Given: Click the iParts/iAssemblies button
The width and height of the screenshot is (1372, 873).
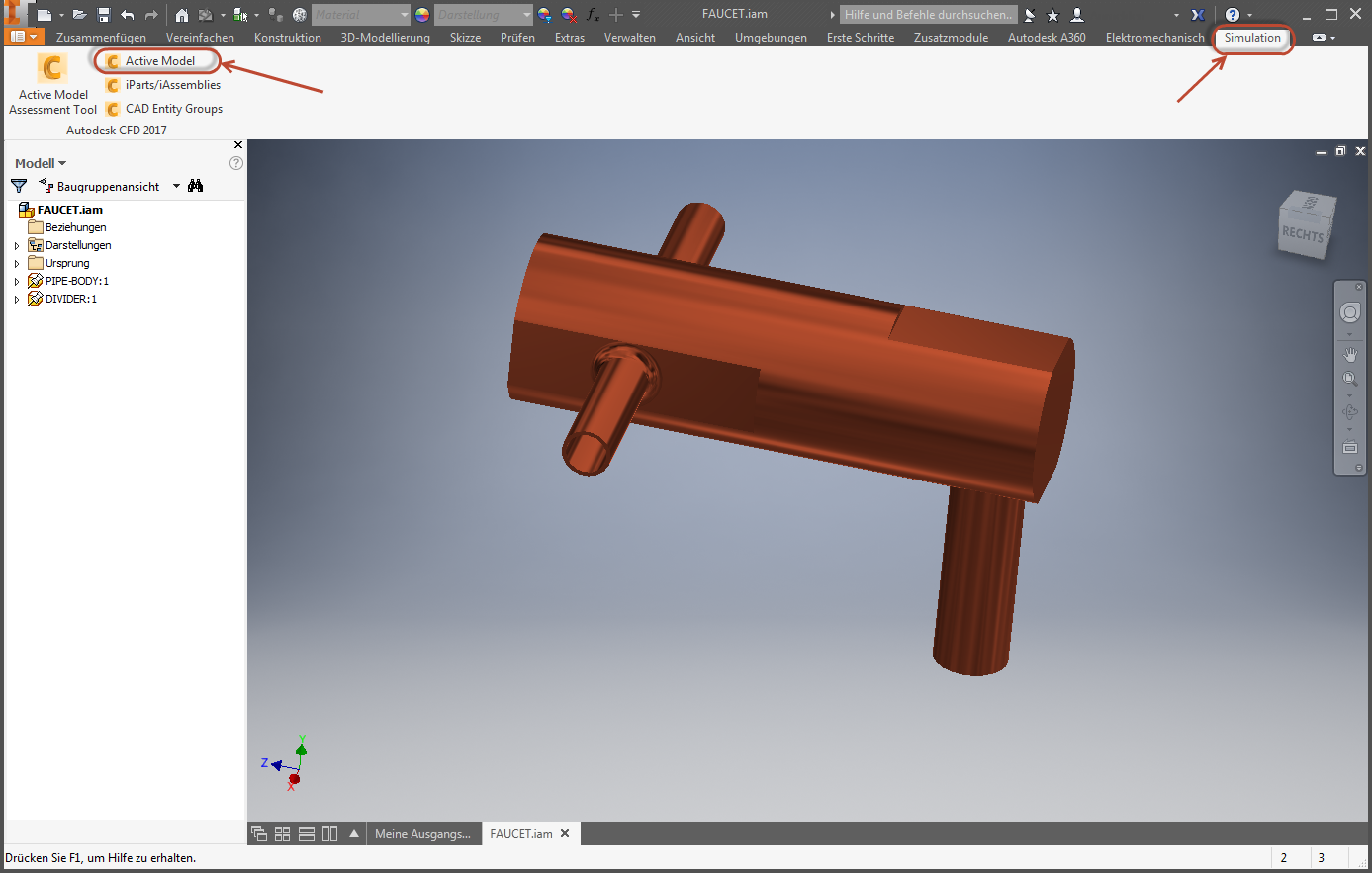Looking at the screenshot, I should 163,85.
